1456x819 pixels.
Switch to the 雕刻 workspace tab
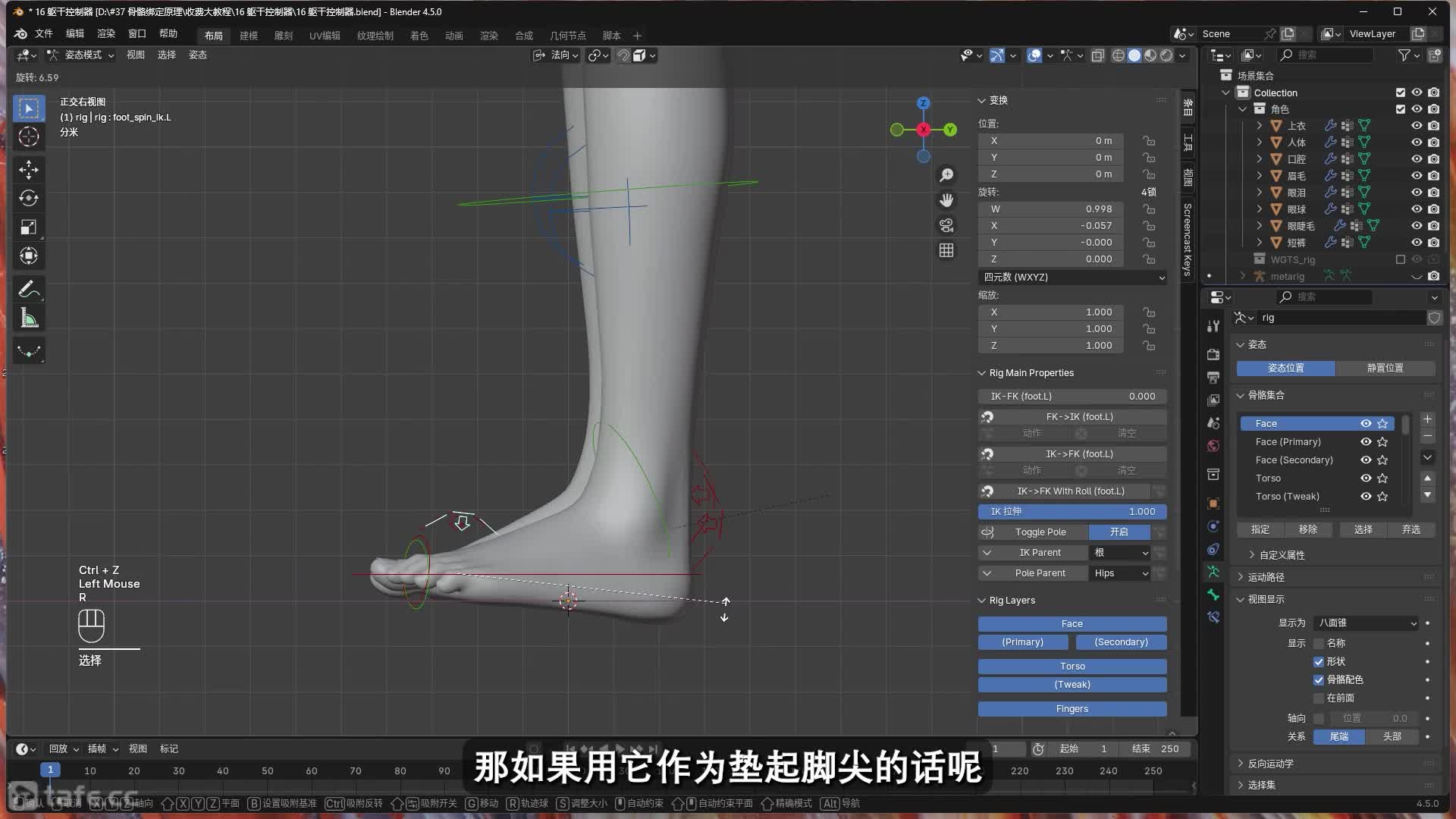tap(284, 36)
